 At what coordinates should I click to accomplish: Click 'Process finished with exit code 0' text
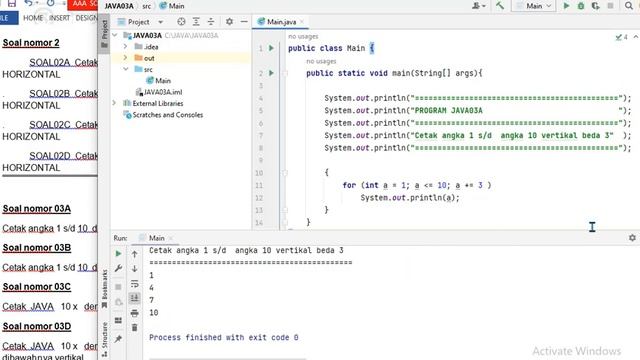coord(224,338)
